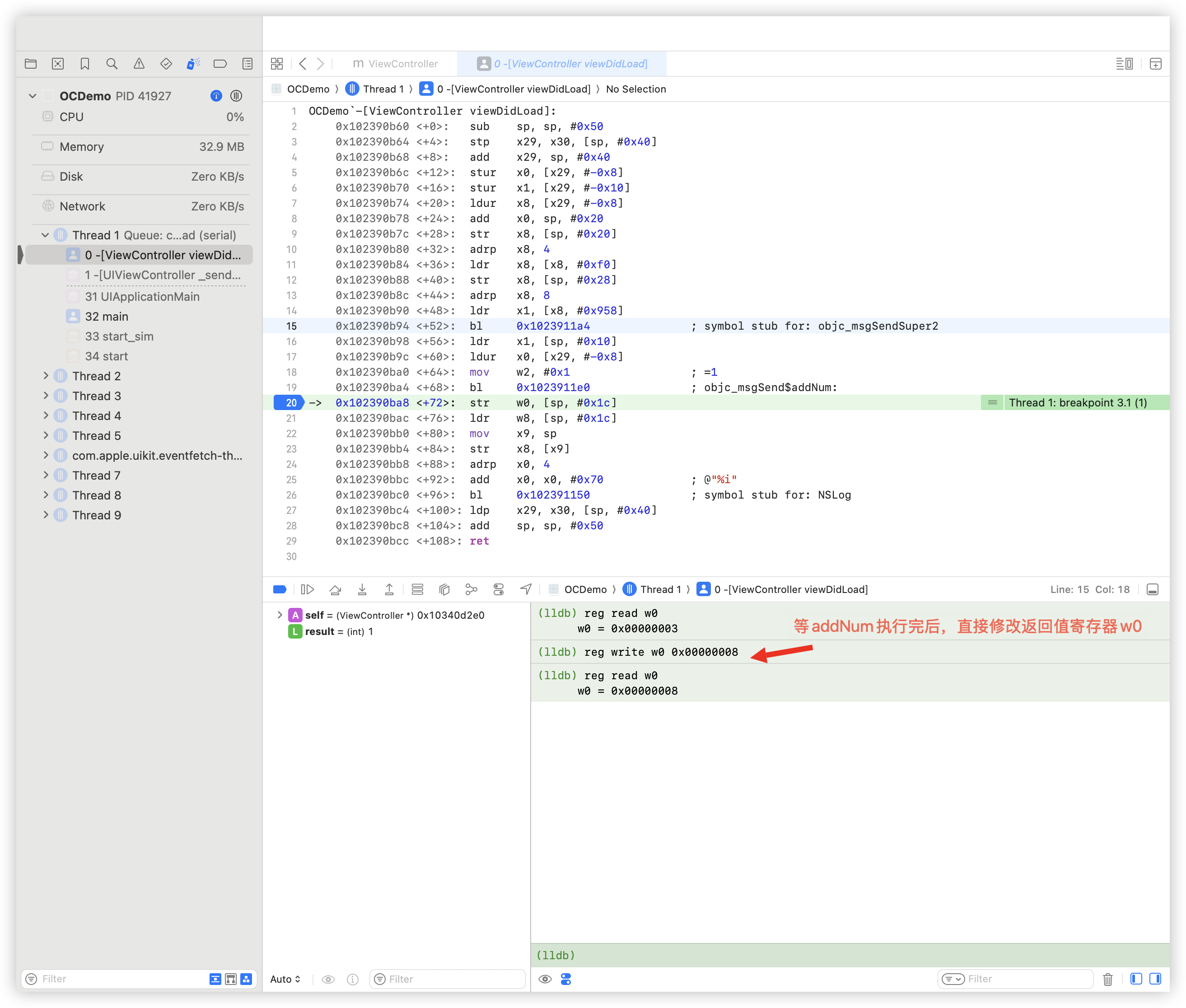
Task: Click the go back navigation arrow
Action: [x=303, y=64]
